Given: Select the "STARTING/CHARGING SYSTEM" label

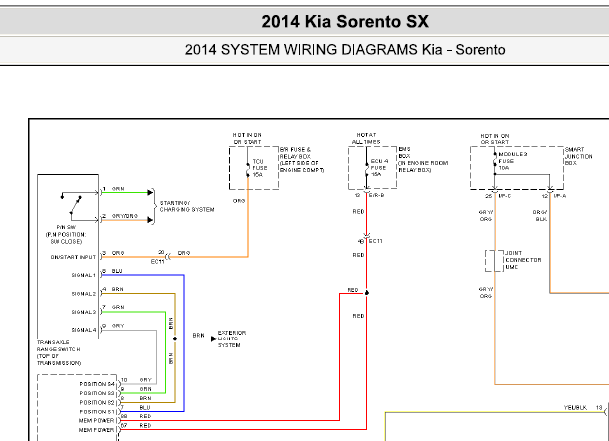Looking at the screenshot, I should 187,206.
